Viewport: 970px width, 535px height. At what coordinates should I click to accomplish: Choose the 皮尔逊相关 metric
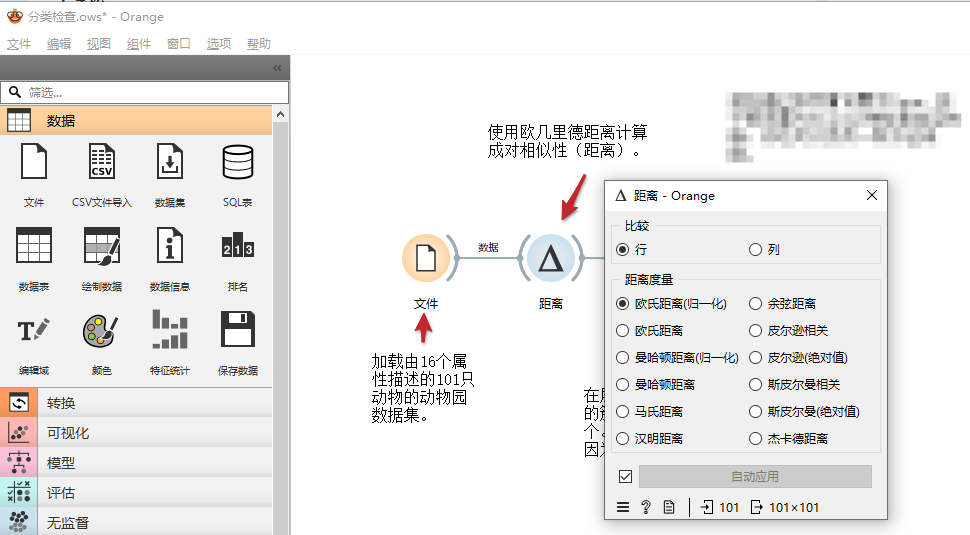[x=789, y=331]
